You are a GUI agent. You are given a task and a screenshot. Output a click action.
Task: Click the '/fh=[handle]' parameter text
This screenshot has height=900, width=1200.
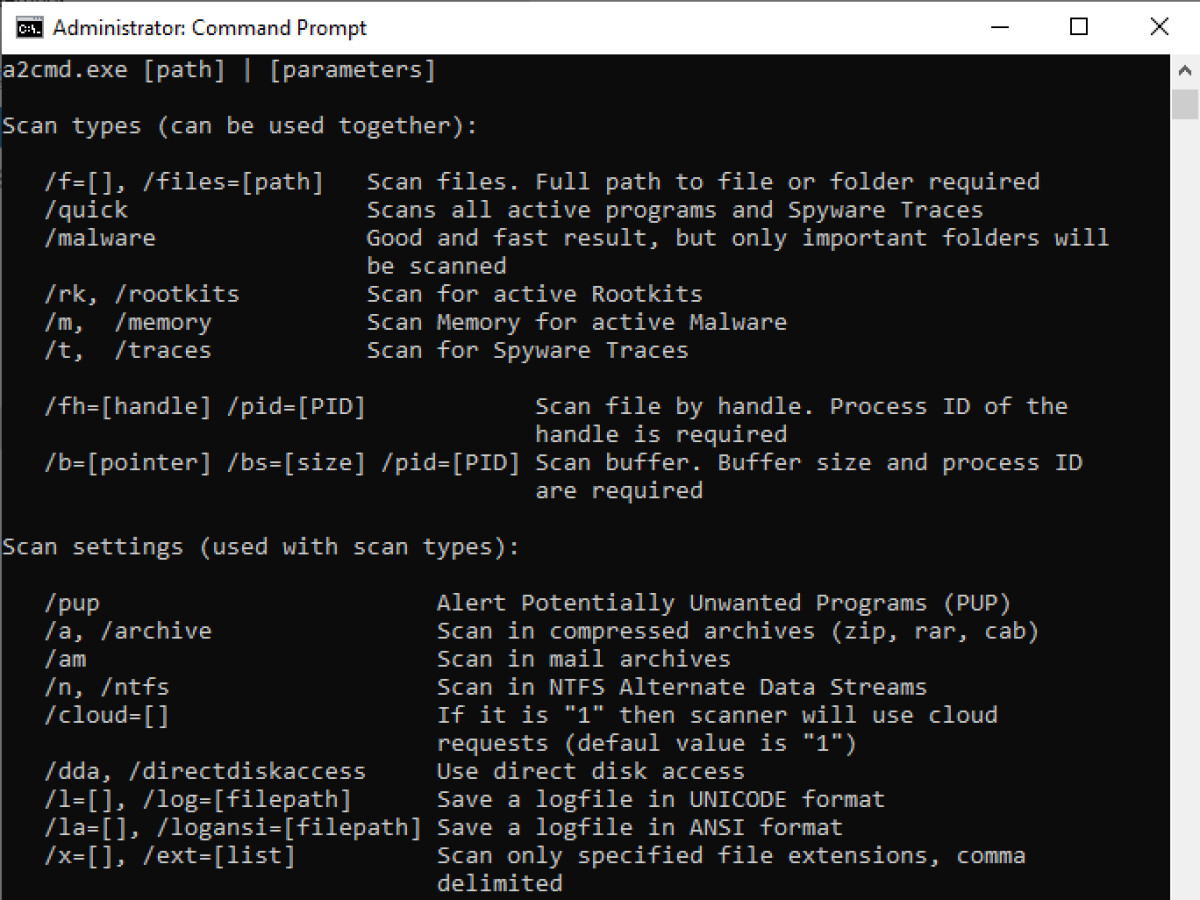click(128, 406)
